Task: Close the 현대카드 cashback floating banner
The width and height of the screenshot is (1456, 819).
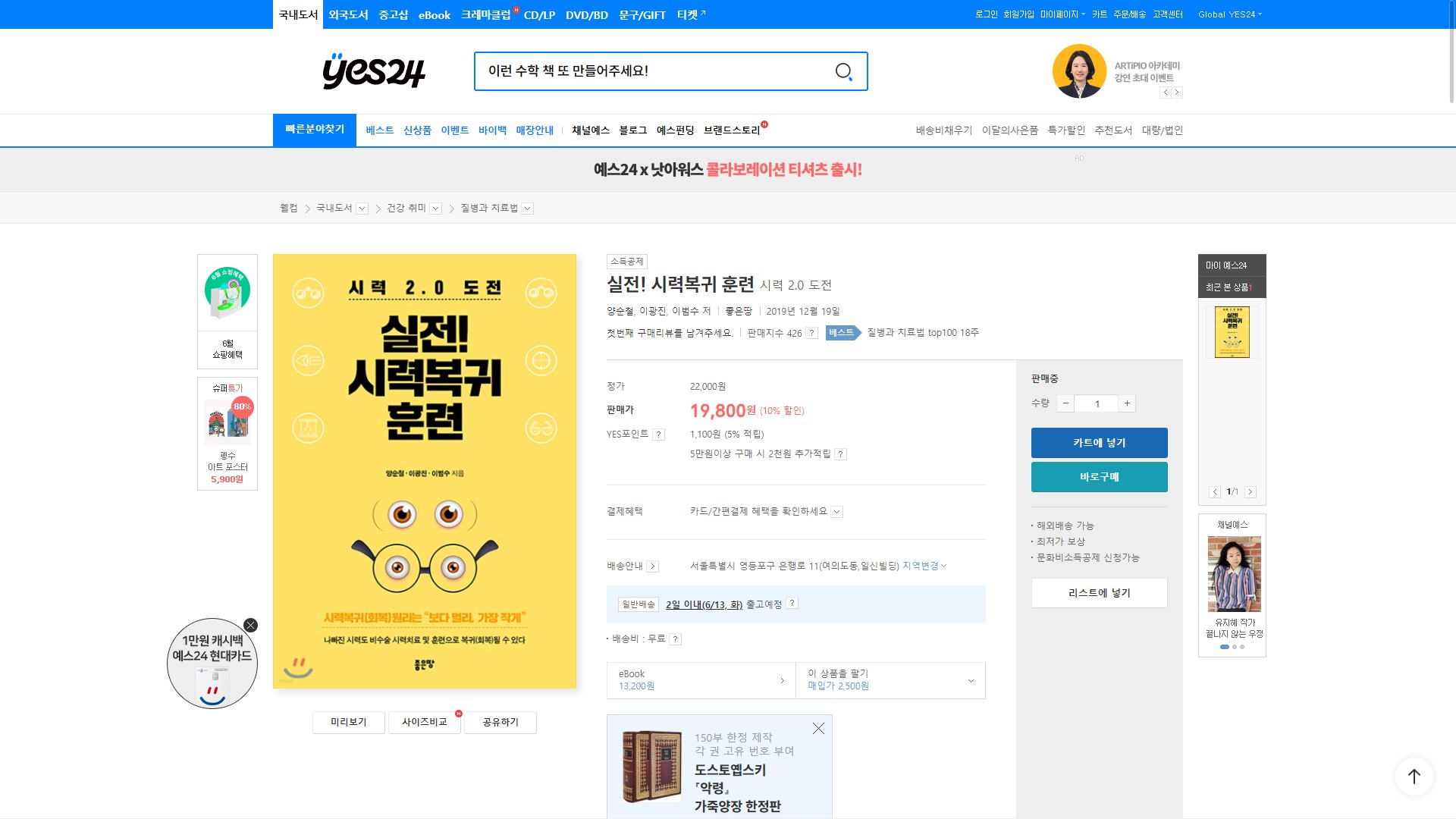Action: click(251, 626)
